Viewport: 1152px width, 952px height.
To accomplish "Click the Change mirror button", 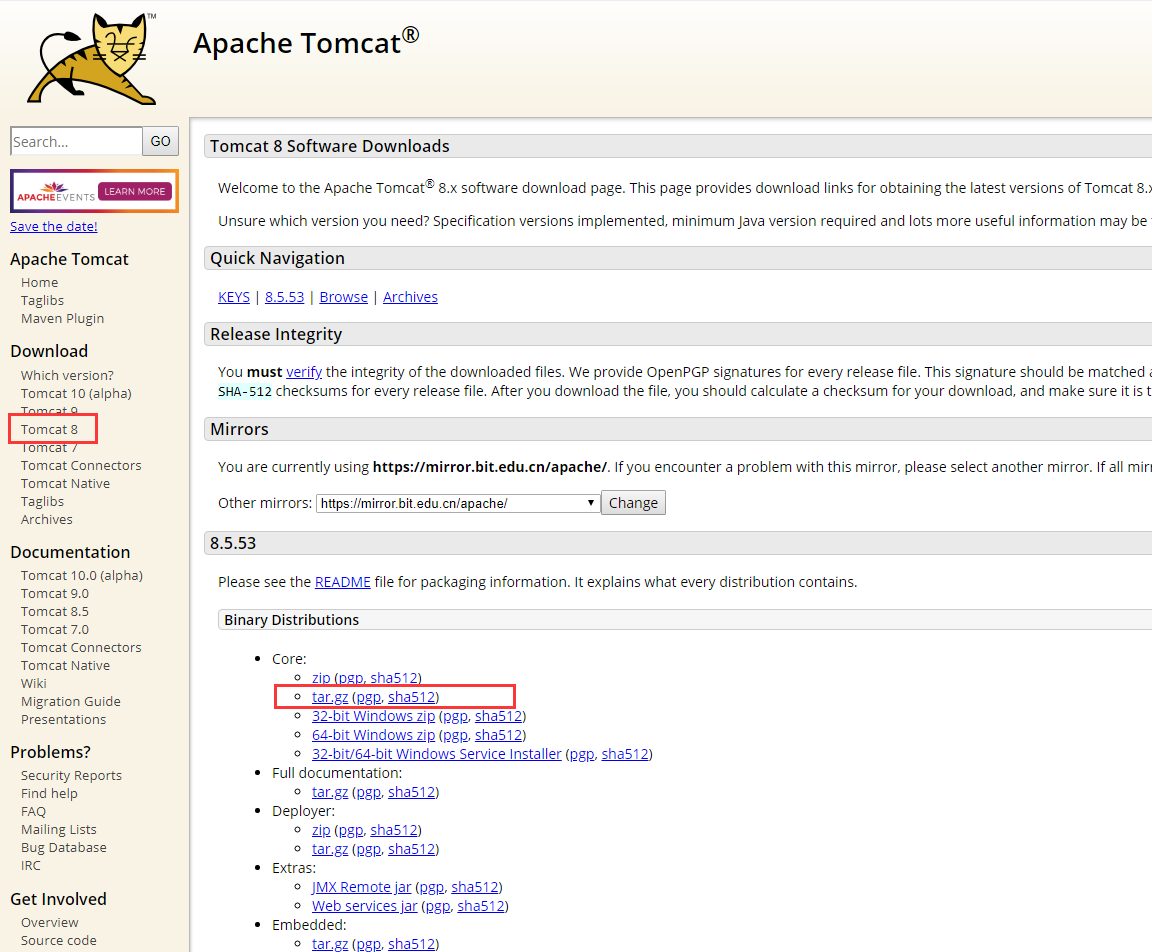I will pyautogui.click(x=633, y=503).
